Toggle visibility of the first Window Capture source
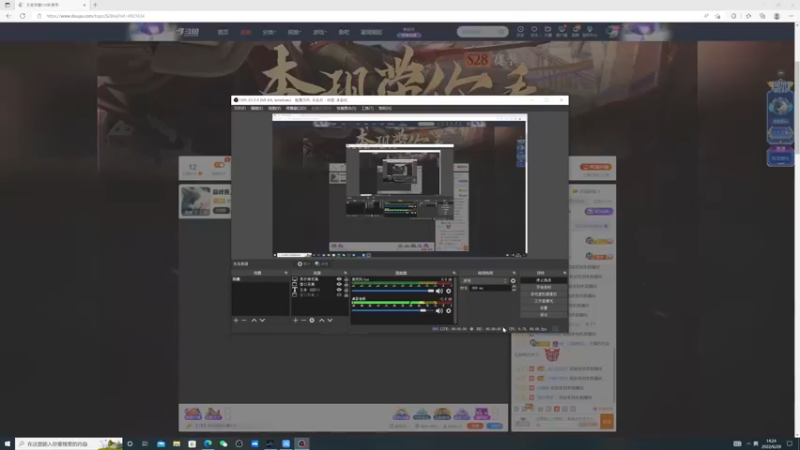This screenshot has width=800, height=450. click(x=339, y=284)
